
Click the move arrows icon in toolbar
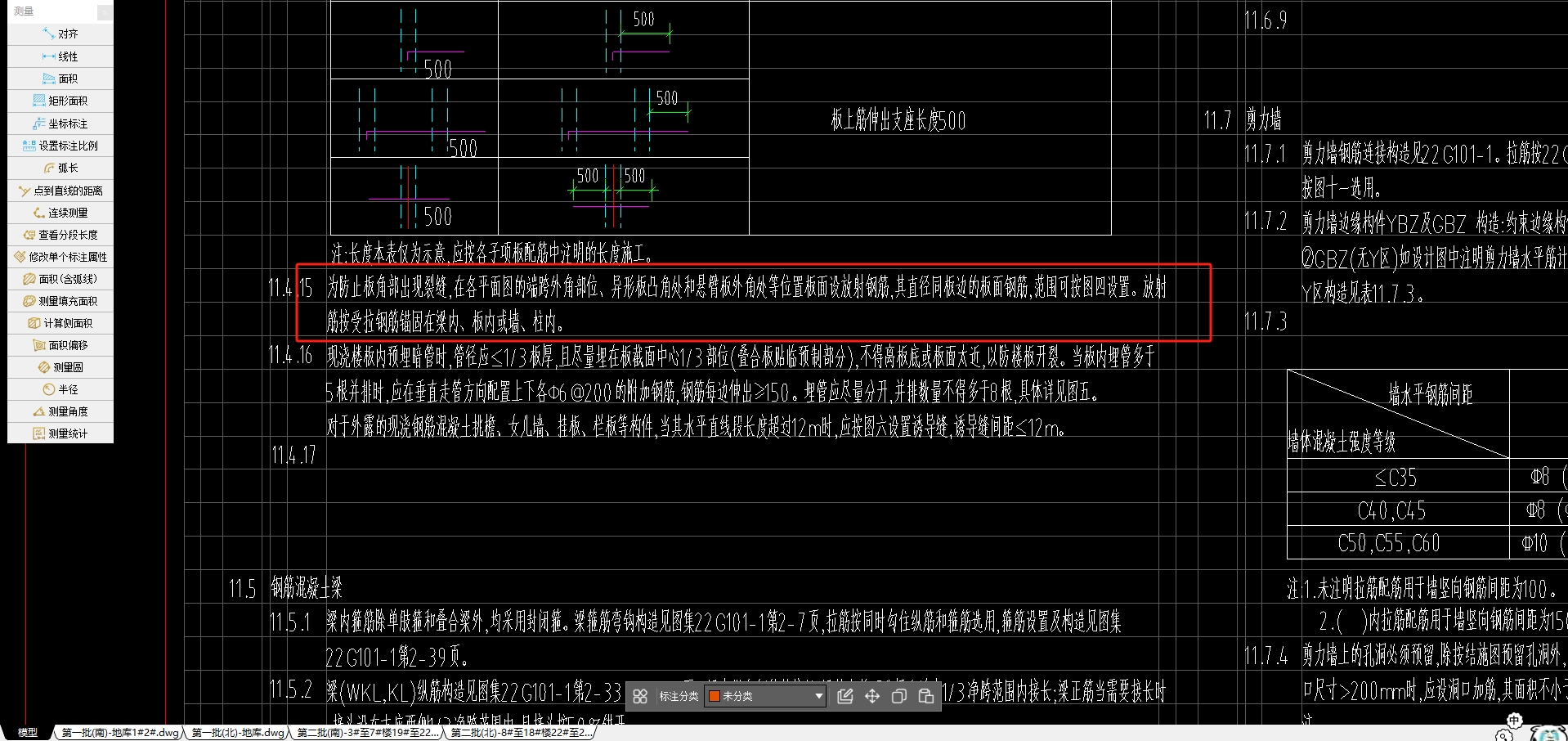tap(872, 696)
